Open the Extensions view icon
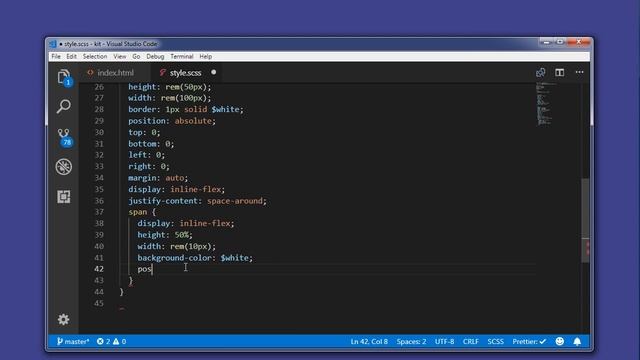The image size is (640, 360). coord(64,197)
